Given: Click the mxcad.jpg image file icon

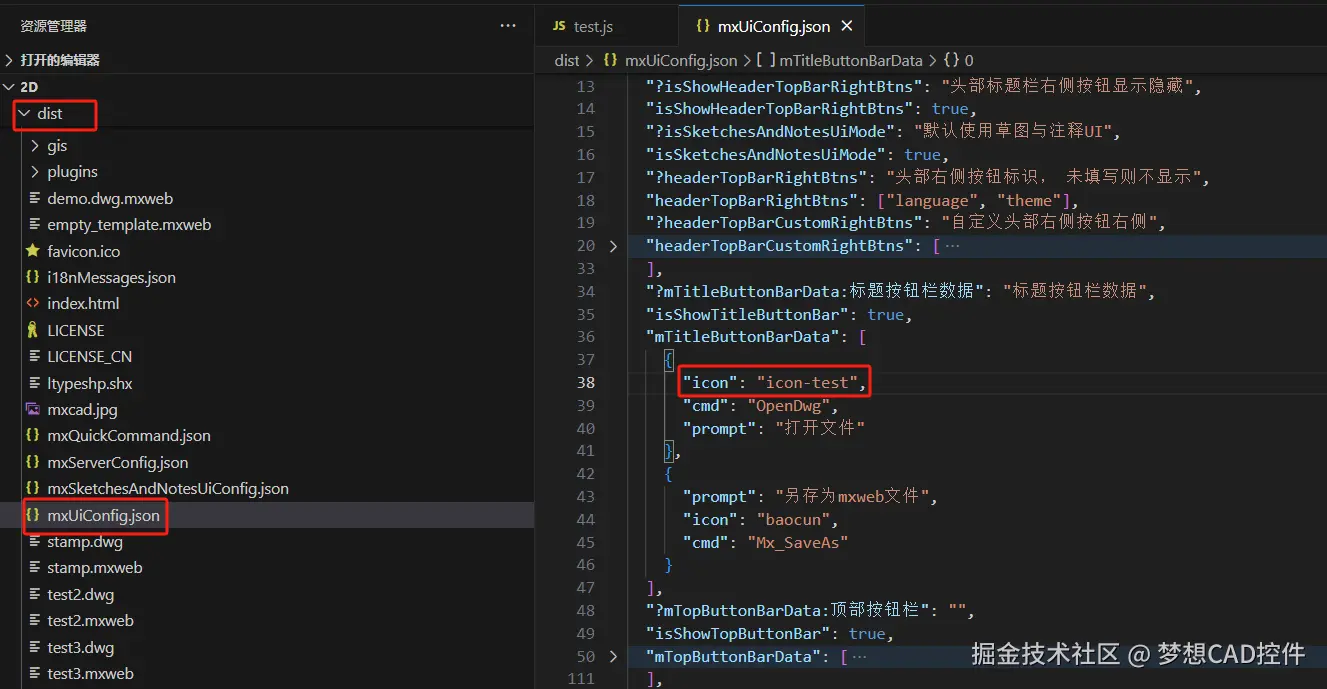Looking at the screenshot, I should [x=32, y=410].
